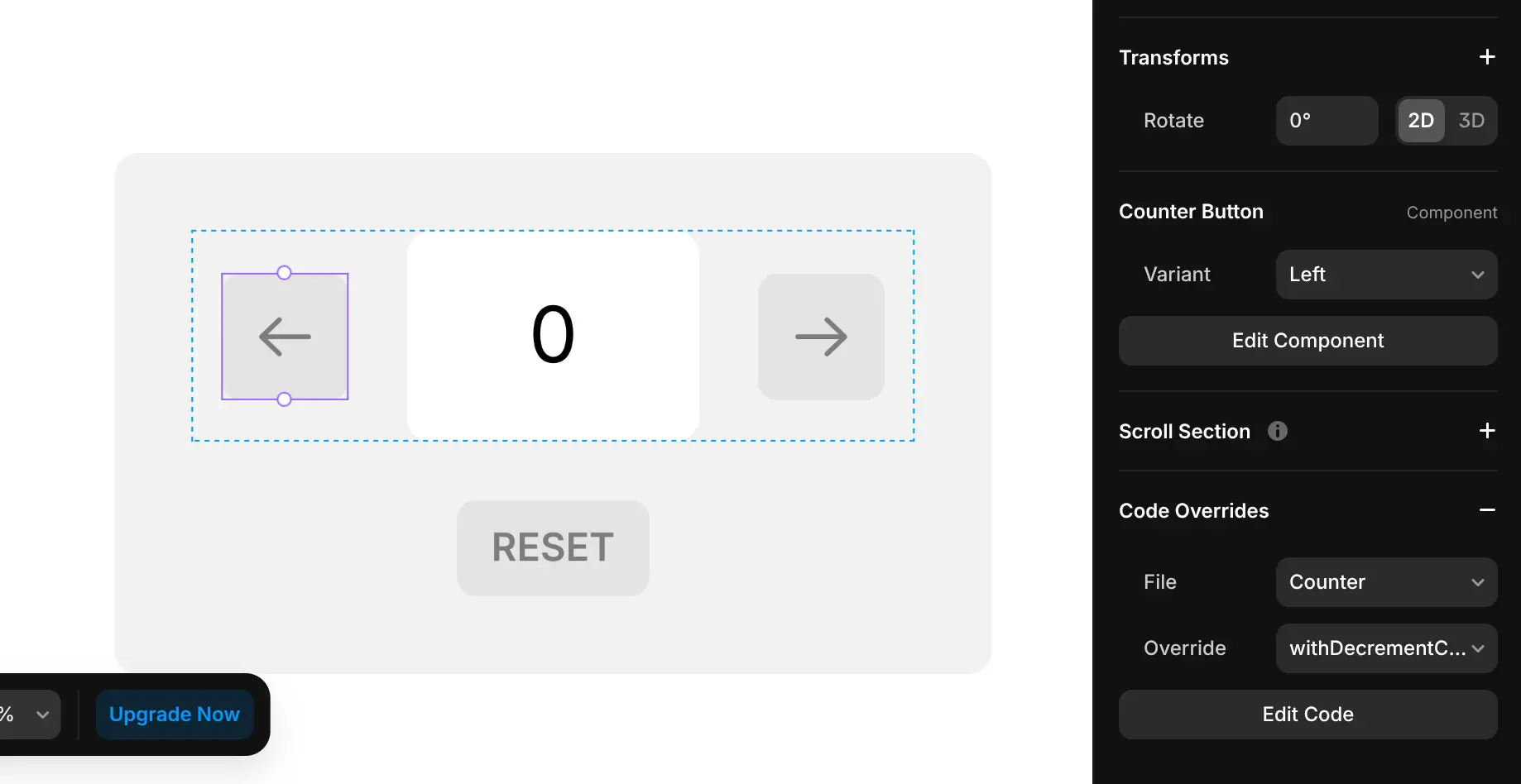Collapse Code Overrides with minus icon

tap(1487, 510)
